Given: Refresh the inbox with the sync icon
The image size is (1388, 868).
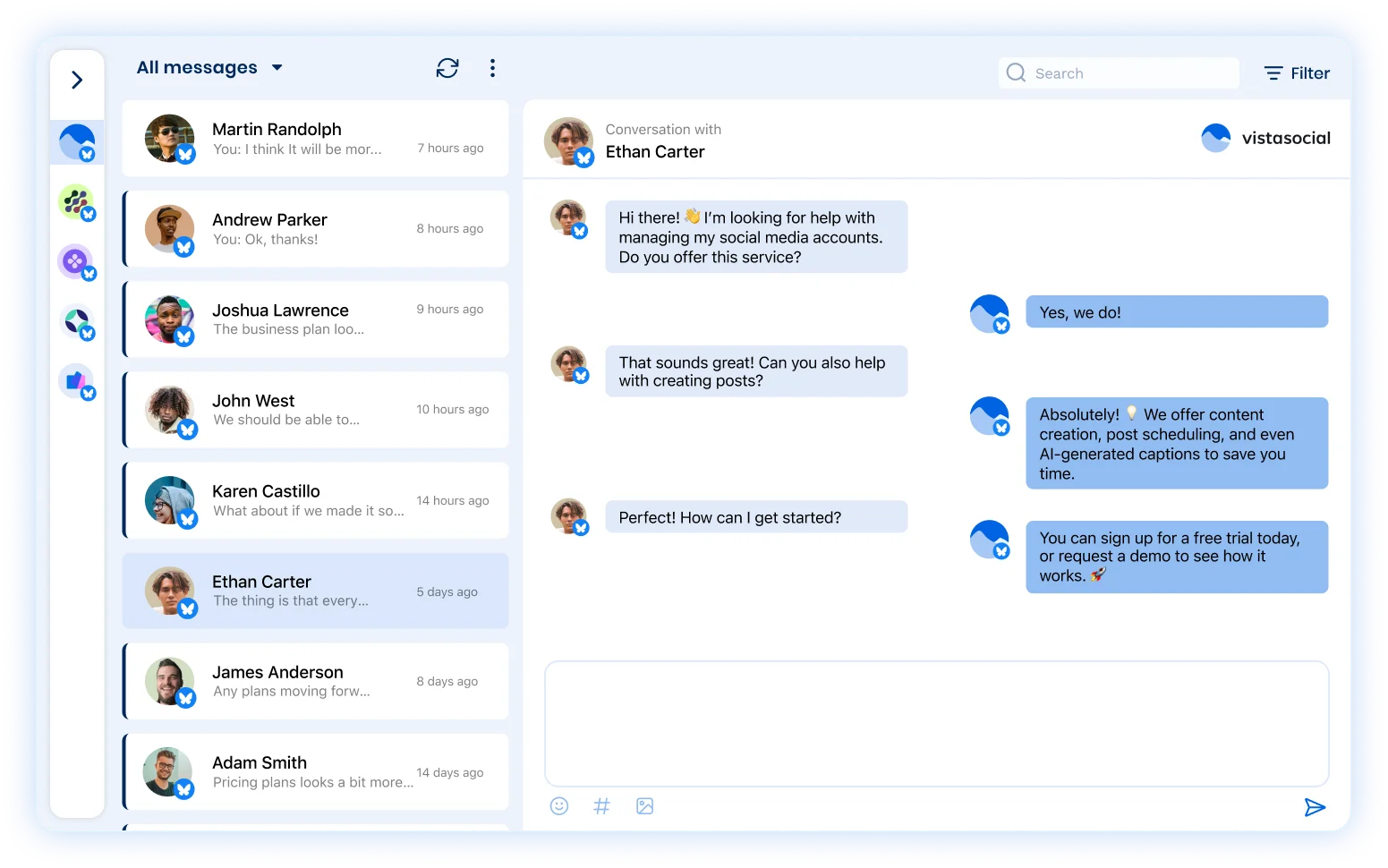Looking at the screenshot, I should click(447, 67).
